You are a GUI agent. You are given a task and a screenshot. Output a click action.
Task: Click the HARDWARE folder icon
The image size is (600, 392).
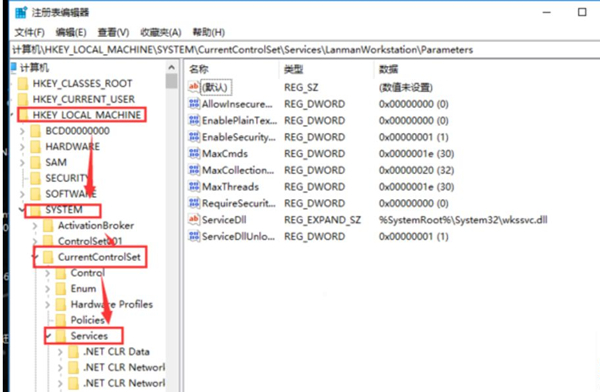coord(36,147)
